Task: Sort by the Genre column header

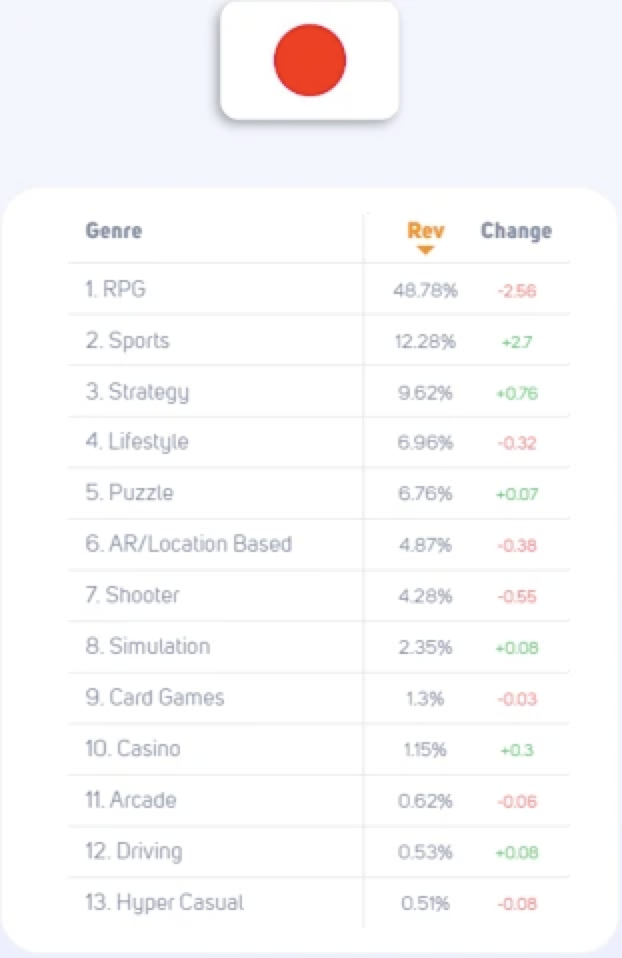Action: tap(114, 230)
